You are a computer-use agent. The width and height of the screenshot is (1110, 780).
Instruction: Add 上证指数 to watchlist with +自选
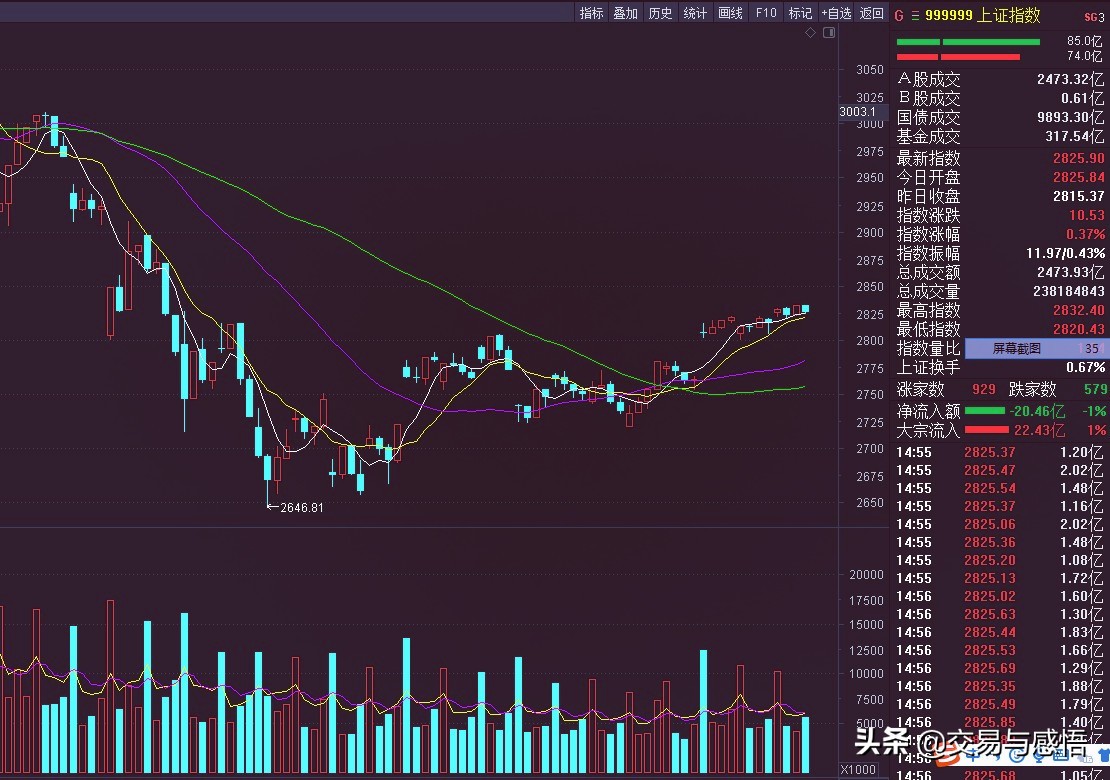click(x=836, y=13)
